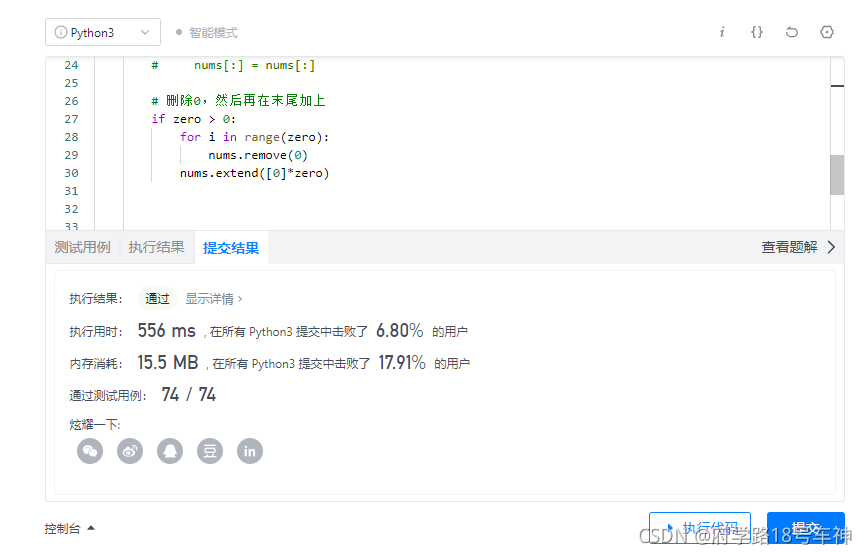Viewport: 867px width, 555px height.
Task: Click the code editor vertical scrollbar thumb
Action: (837, 175)
